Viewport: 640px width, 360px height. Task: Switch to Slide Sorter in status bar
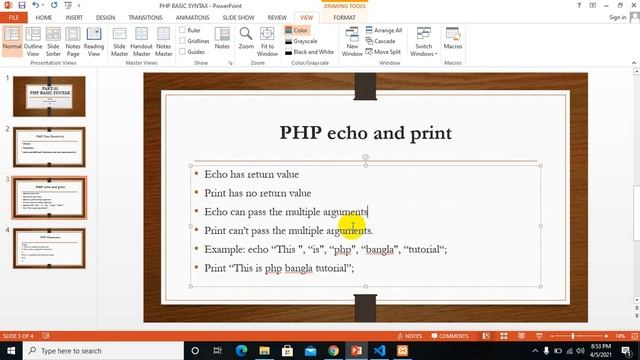[x=504, y=336]
